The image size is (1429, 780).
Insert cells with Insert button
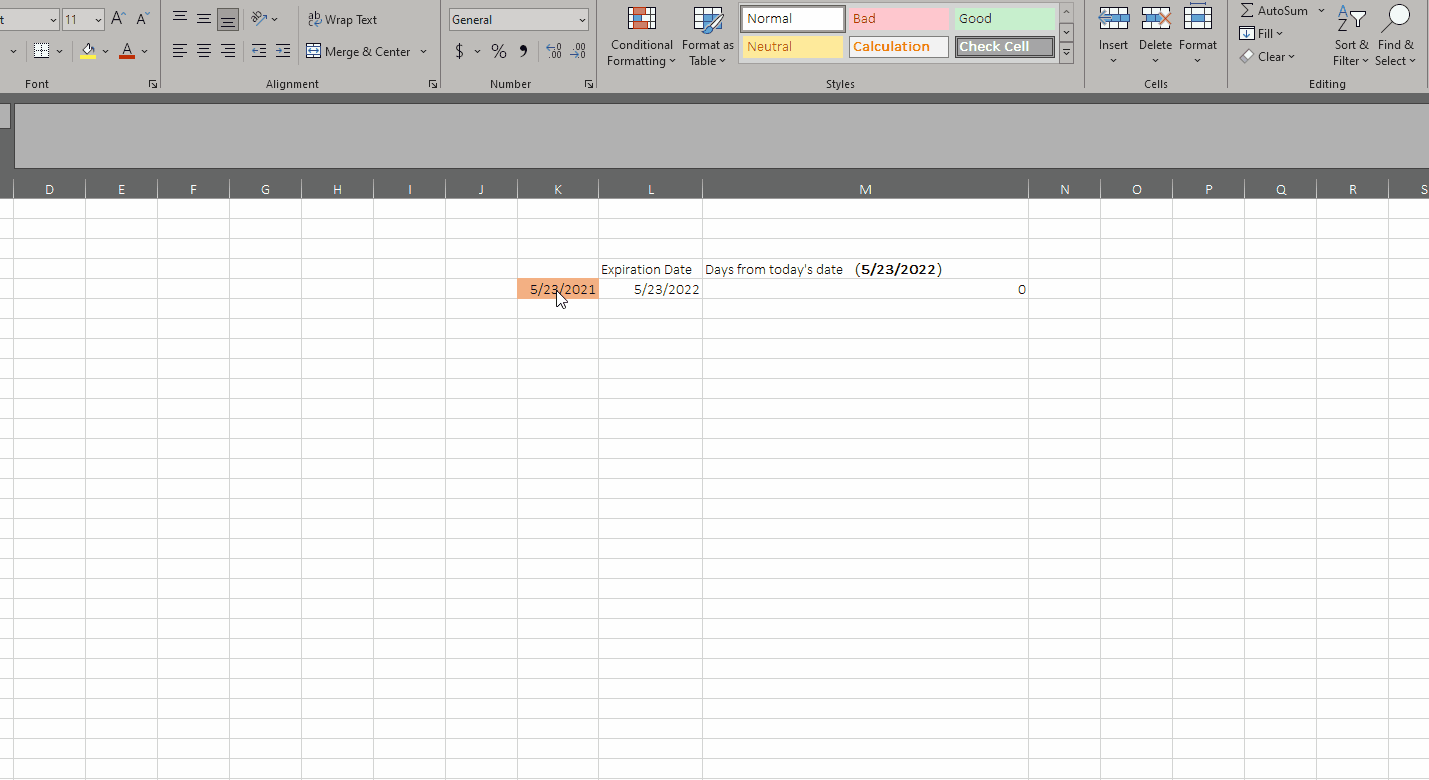pos(1113,36)
